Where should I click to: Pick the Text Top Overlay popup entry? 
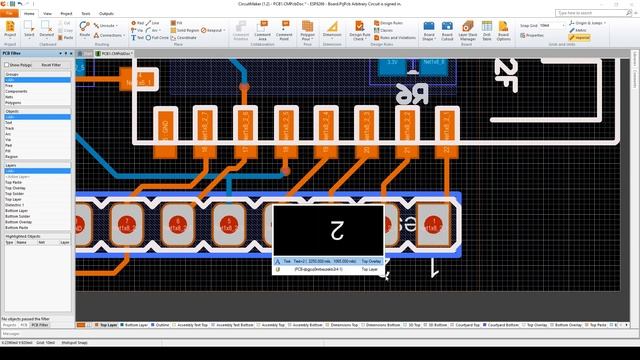329,261
